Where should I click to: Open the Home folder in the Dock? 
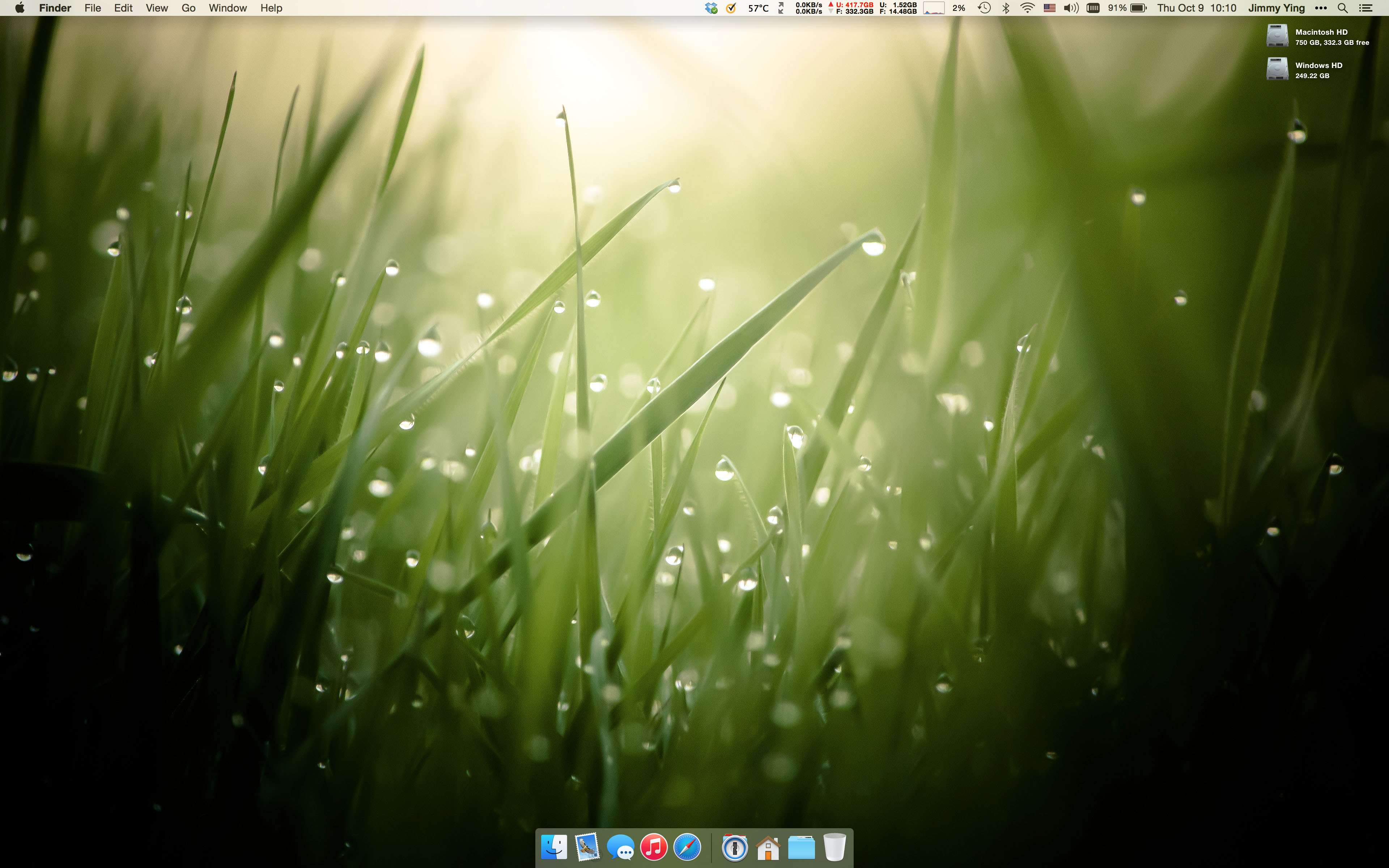(768, 848)
